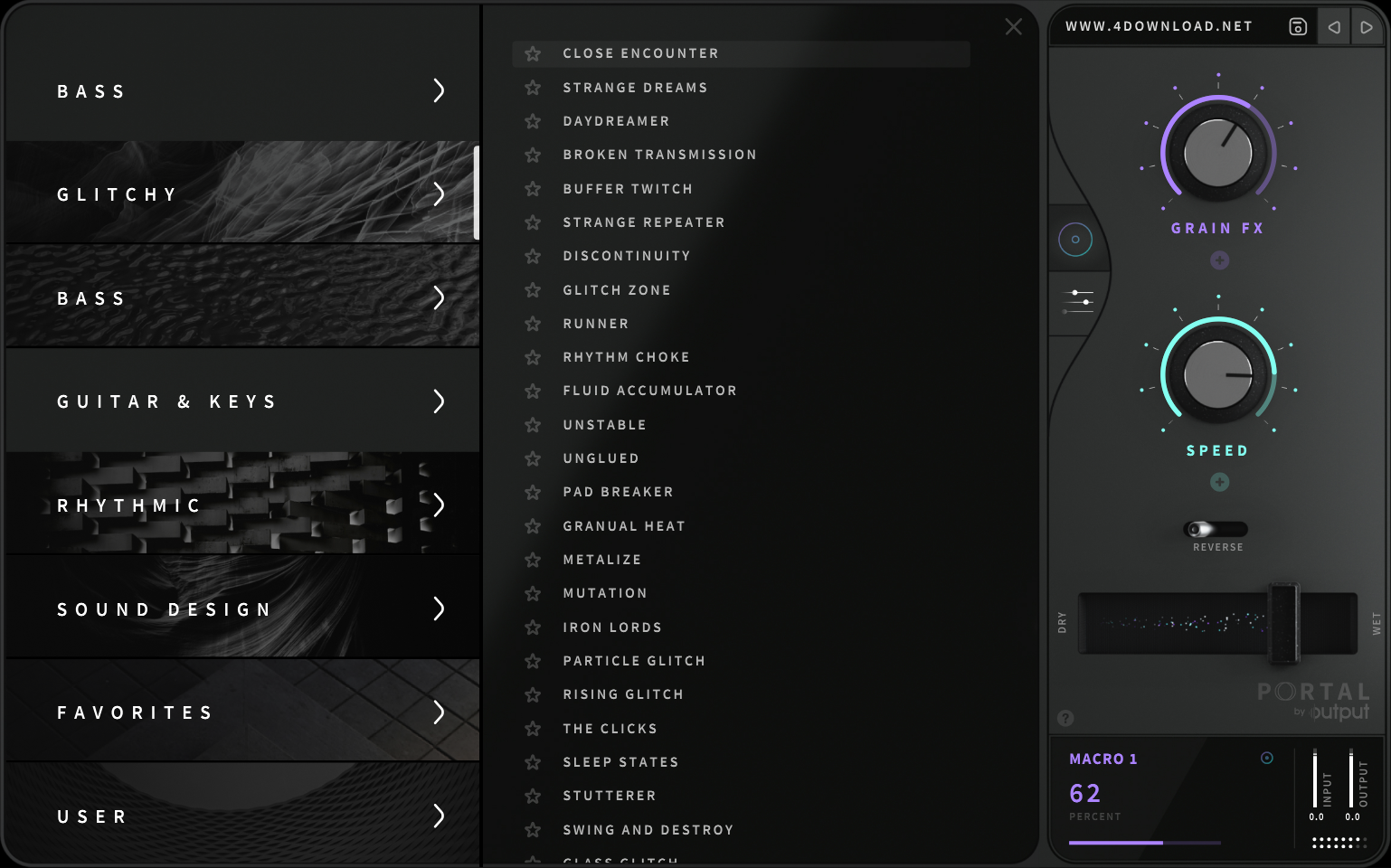Choose the Runner preset
This screenshot has height=868, width=1391.
pyautogui.click(x=595, y=324)
